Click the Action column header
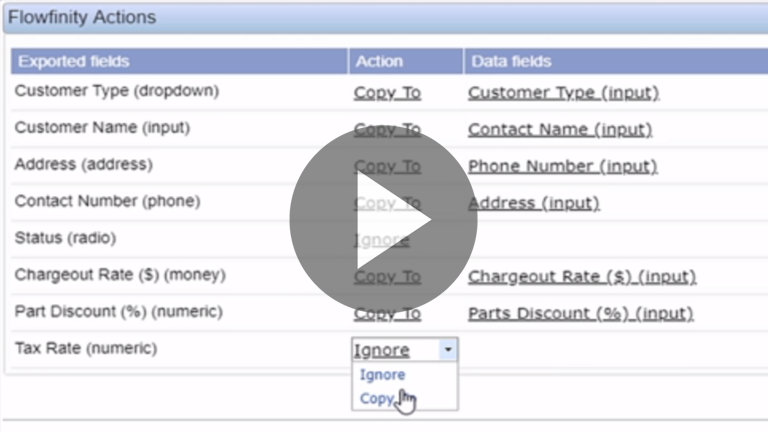The height and width of the screenshot is (432, 768). pos(378,61)
